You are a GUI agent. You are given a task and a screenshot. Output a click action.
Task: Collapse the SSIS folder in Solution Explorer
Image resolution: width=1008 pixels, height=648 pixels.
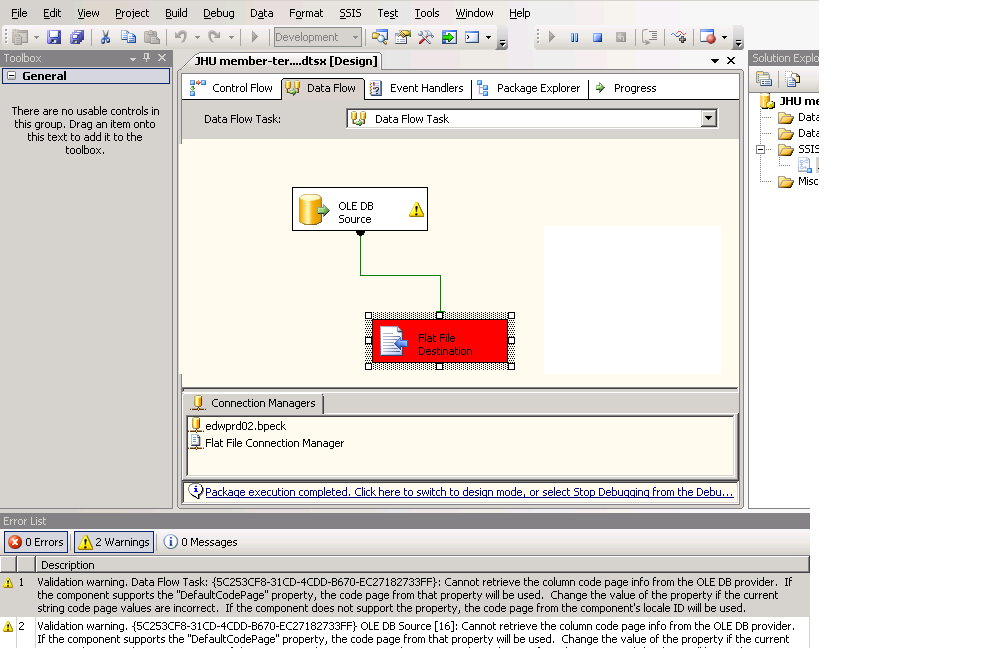761,149
